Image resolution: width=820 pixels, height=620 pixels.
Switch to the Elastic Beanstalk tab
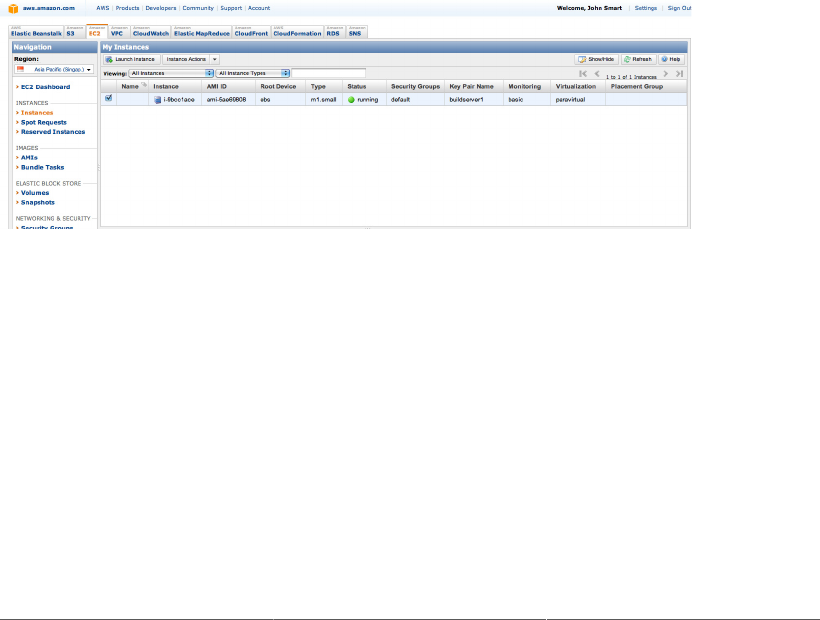click(36, 31)
